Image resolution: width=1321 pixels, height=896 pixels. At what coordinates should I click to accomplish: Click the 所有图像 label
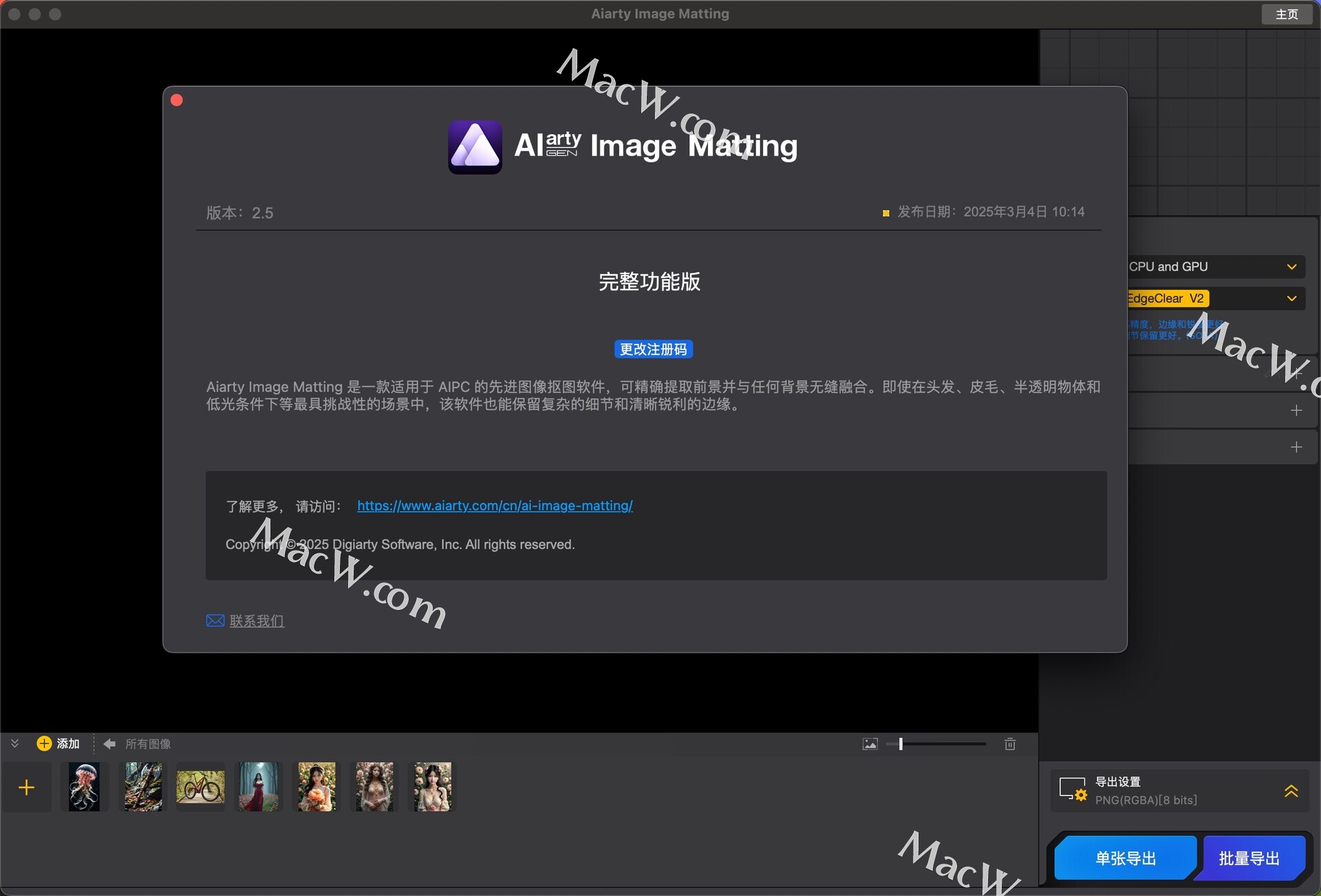pyautogui.click(x=148, y=744)
